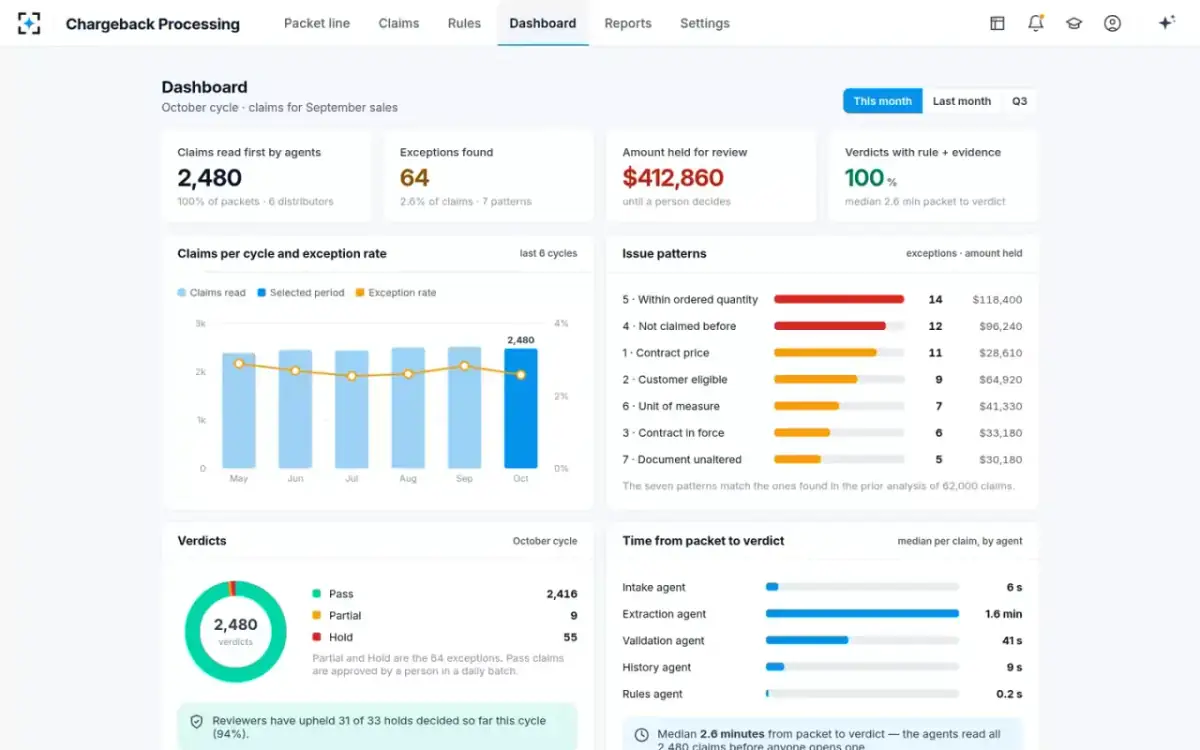Open the user profile icon

pos(1112,23)
